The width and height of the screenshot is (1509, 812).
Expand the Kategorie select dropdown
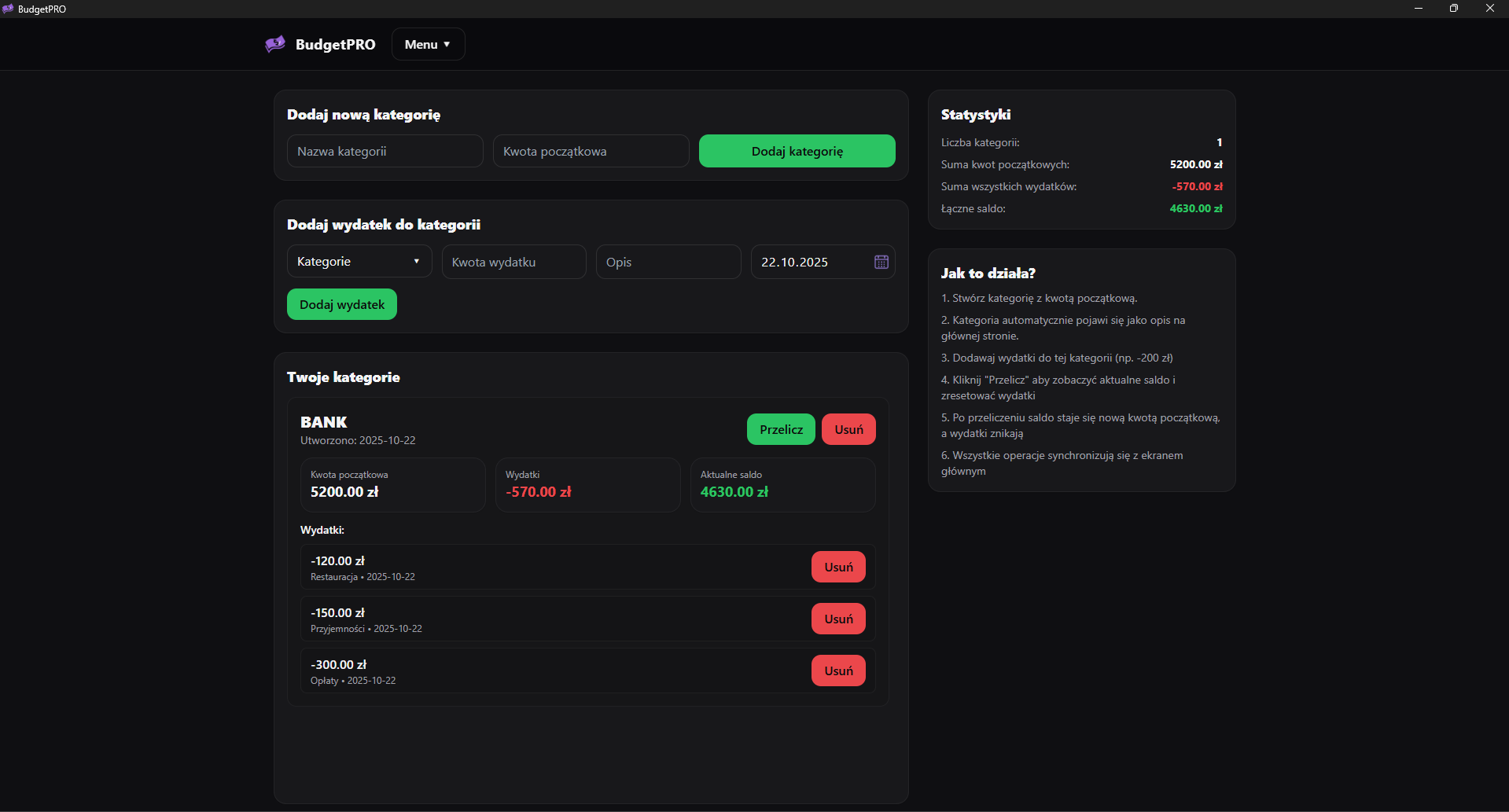[x=359, y=262]
